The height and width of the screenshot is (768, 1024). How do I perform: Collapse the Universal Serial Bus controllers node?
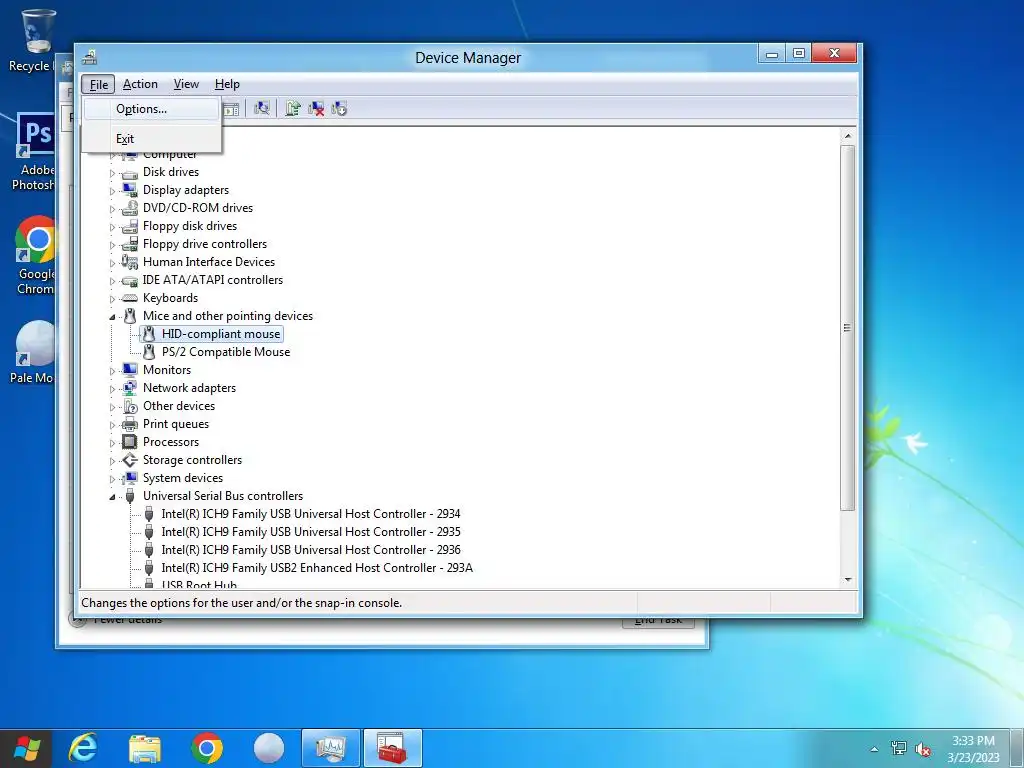point(112,497)
